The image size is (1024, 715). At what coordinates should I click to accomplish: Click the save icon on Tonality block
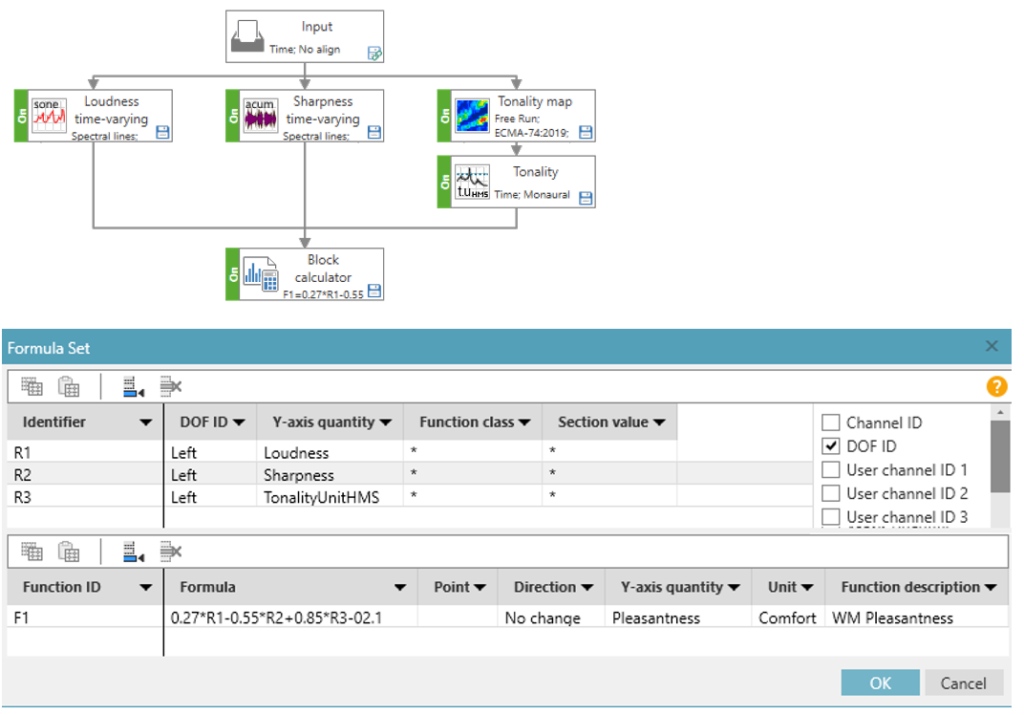click(x=586, y=198)
